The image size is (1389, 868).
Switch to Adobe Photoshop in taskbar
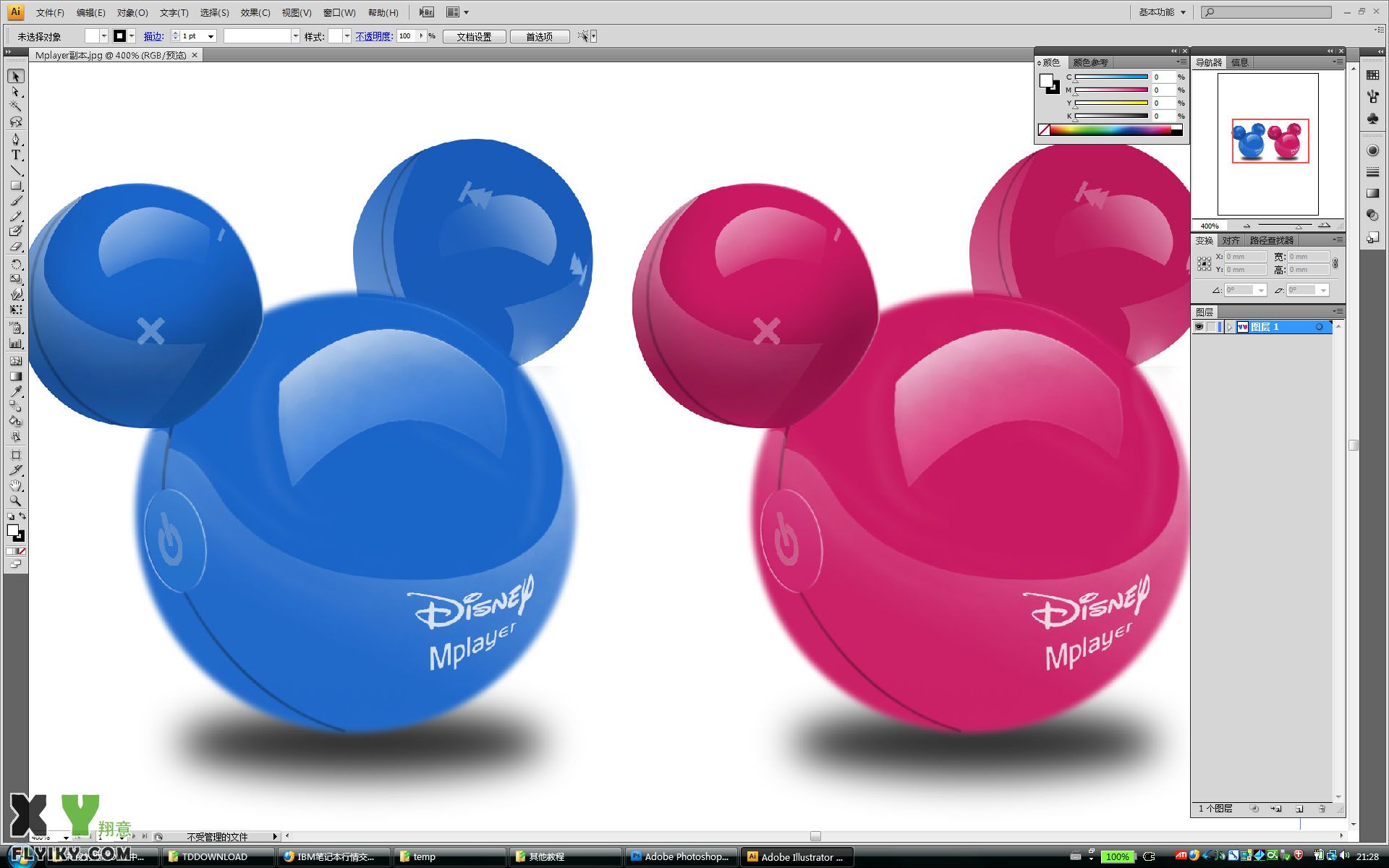(680, 856)
